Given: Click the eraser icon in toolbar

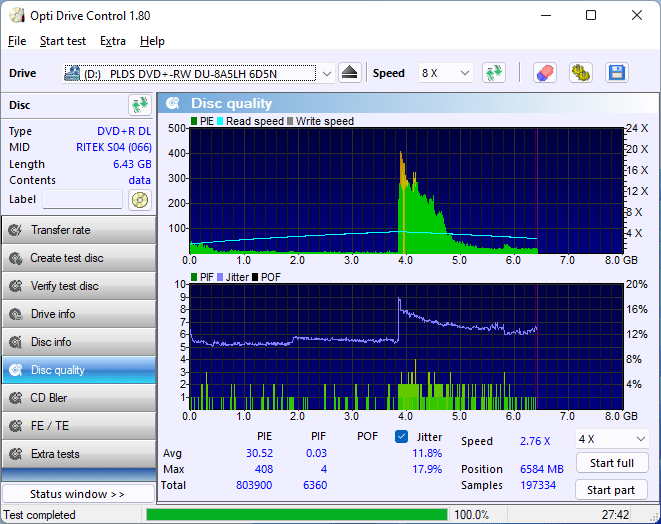Looking at the screenshot, I should pos(544,73).
